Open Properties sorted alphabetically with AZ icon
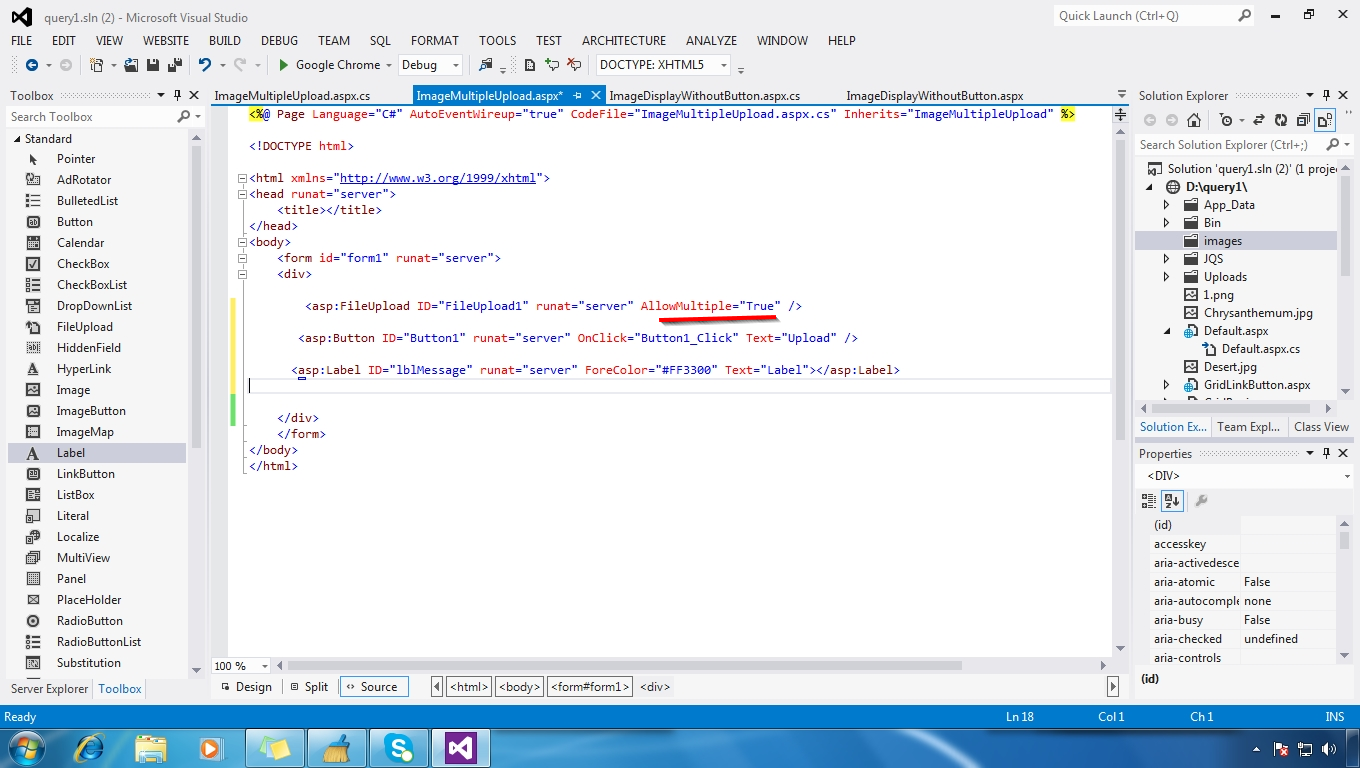This screenshot has height=768, width=1360. coord(1172,501)
